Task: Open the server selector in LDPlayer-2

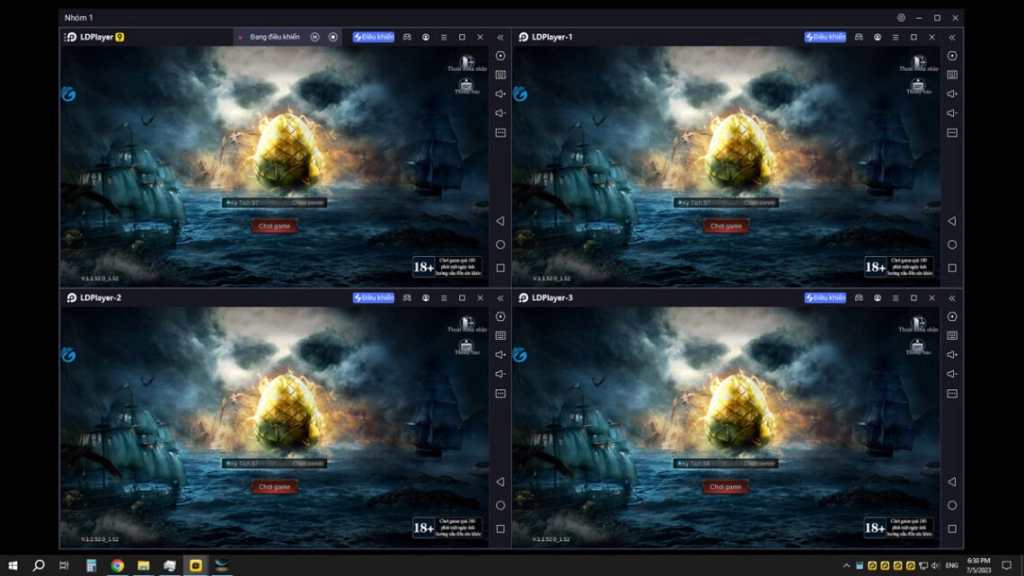Action: click(274, 464)
